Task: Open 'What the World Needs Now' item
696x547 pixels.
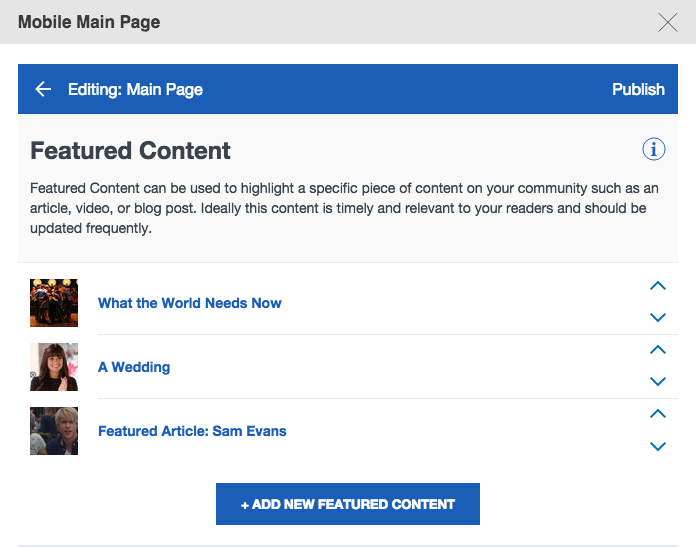Action: tap(190, 303)
